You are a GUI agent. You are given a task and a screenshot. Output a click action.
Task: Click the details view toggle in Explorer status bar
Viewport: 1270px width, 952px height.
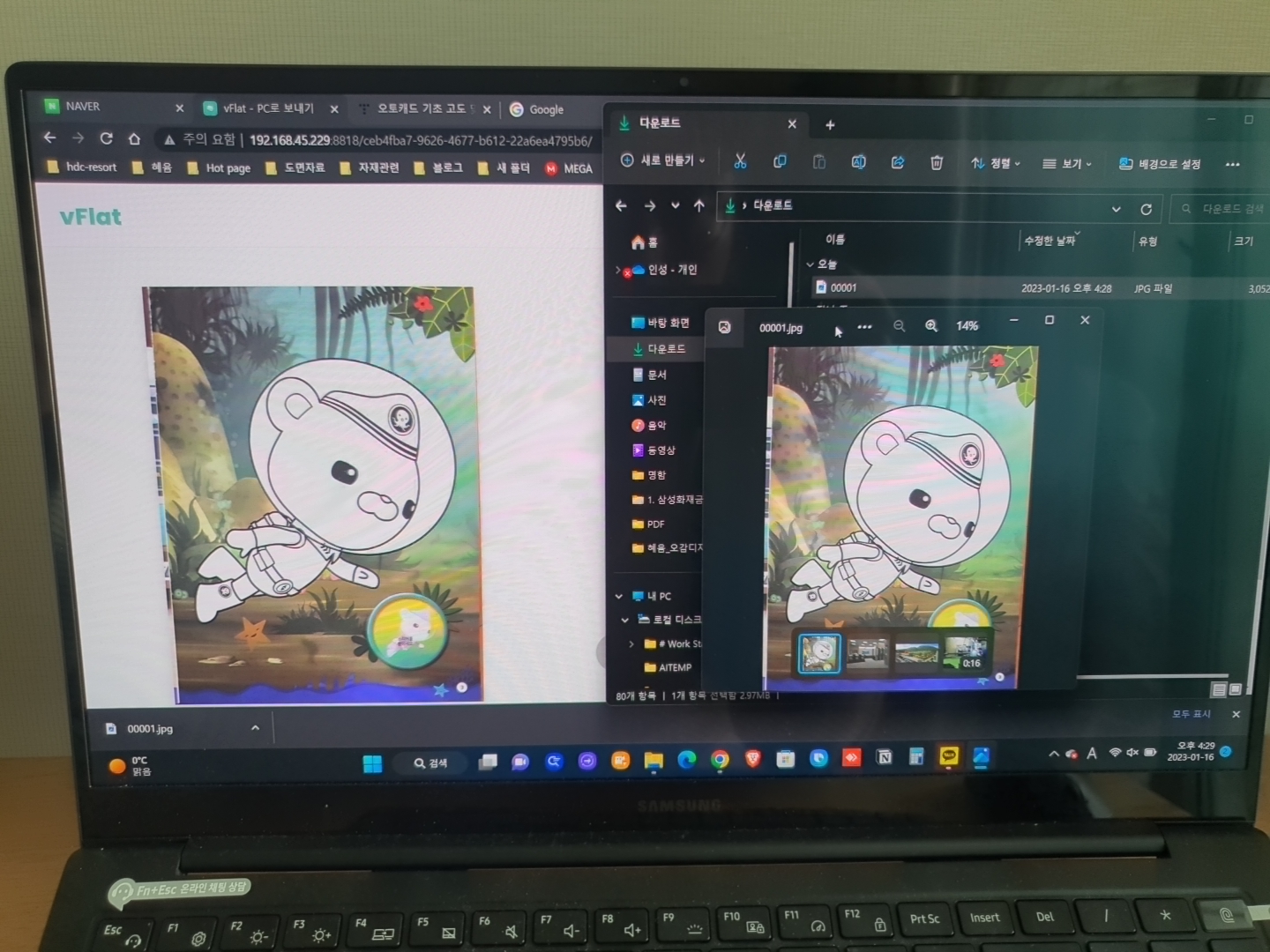[1219, 689]
